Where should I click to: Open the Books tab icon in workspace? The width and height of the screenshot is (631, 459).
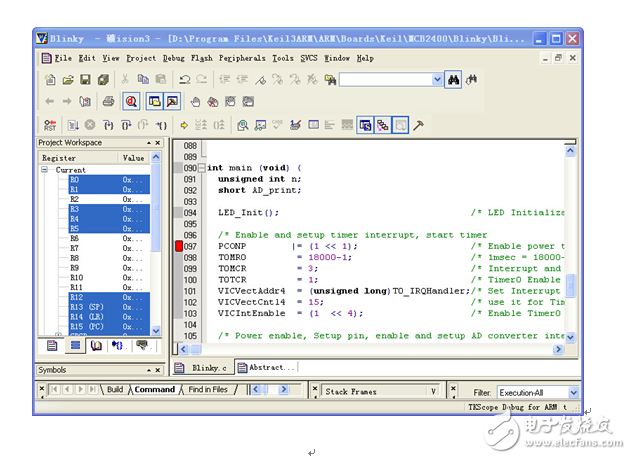click(x=96, y=345)
